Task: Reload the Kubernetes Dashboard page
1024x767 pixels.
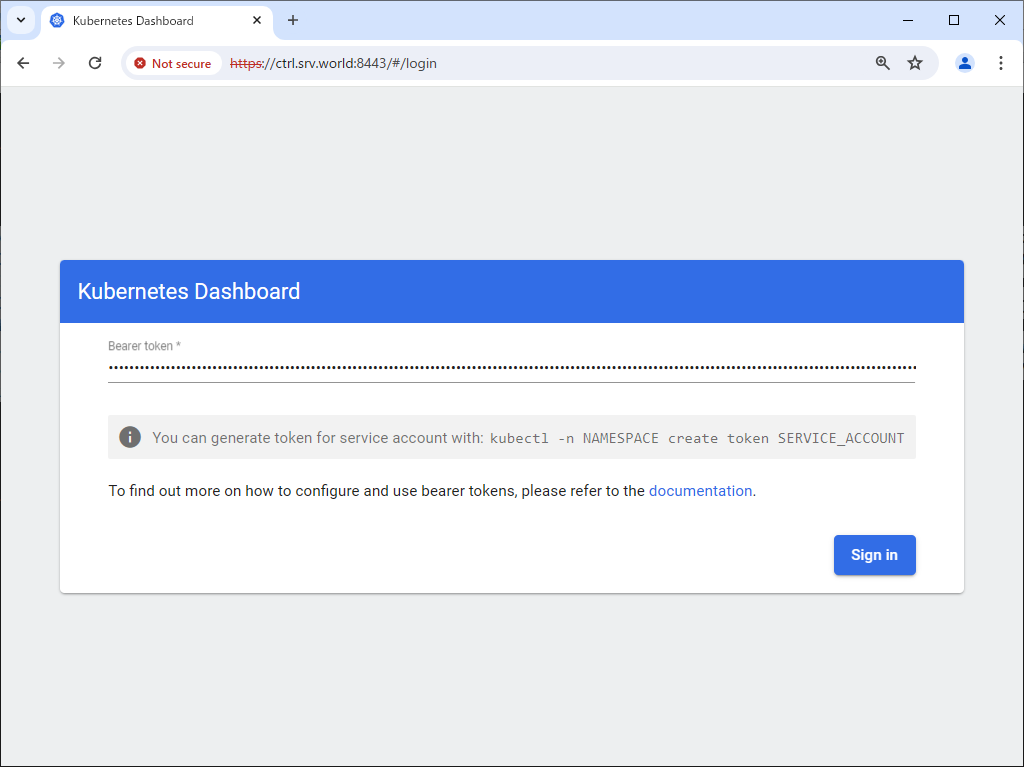Action: 95,63
